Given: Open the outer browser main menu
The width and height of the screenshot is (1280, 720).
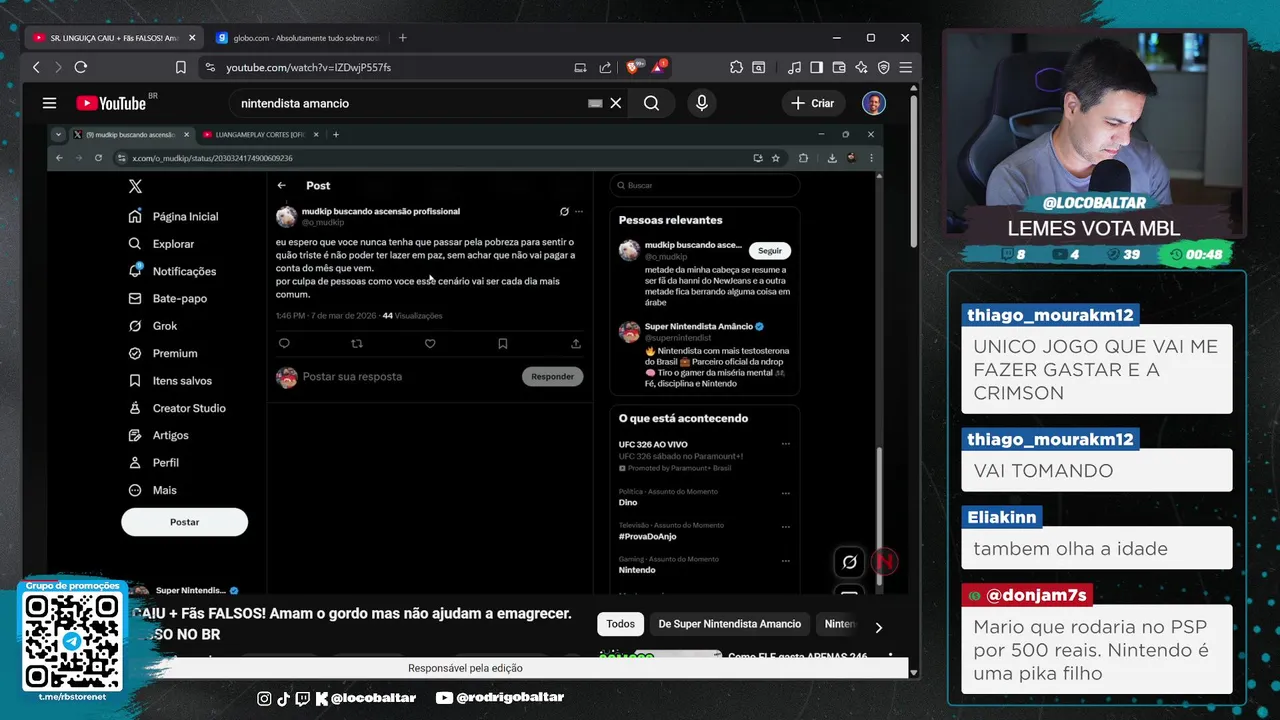Looking at the screenshot, I should [x=905, y=67].
